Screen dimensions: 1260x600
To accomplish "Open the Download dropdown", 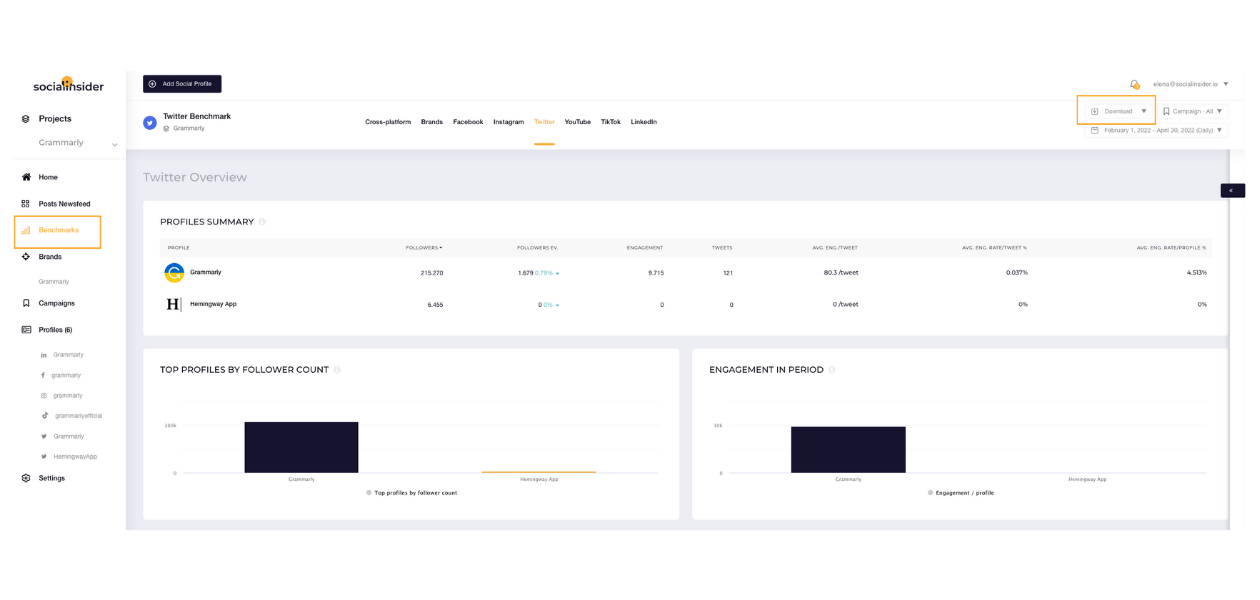I will (1117, 111).
